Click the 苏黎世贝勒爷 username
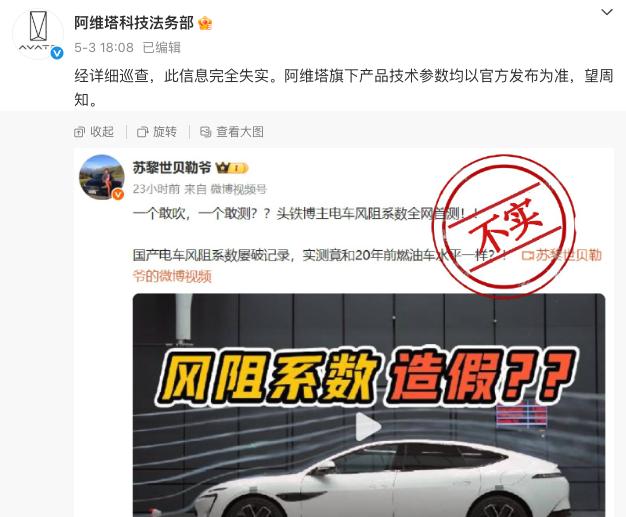 [x=172, y=168]
